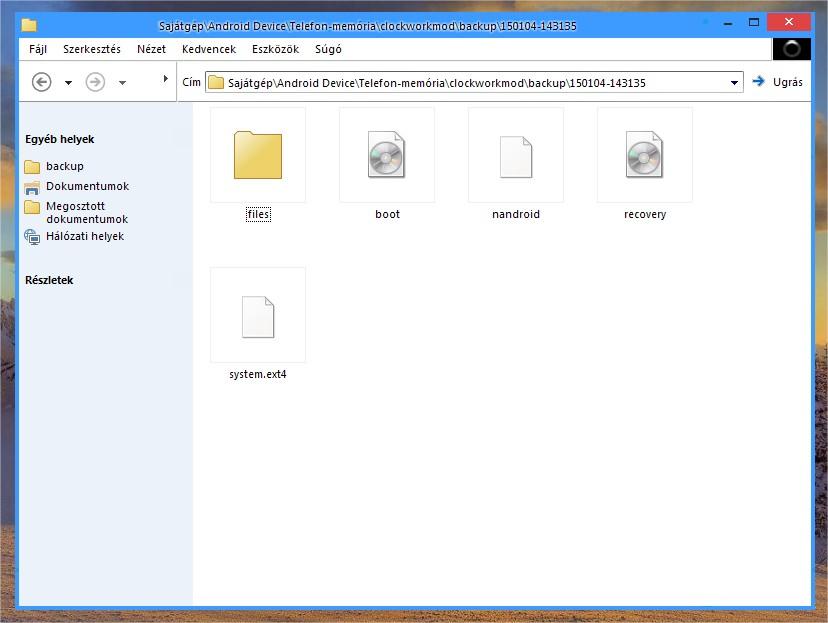
Task: Expand the Részletek section
Action: tap(49, 280)
